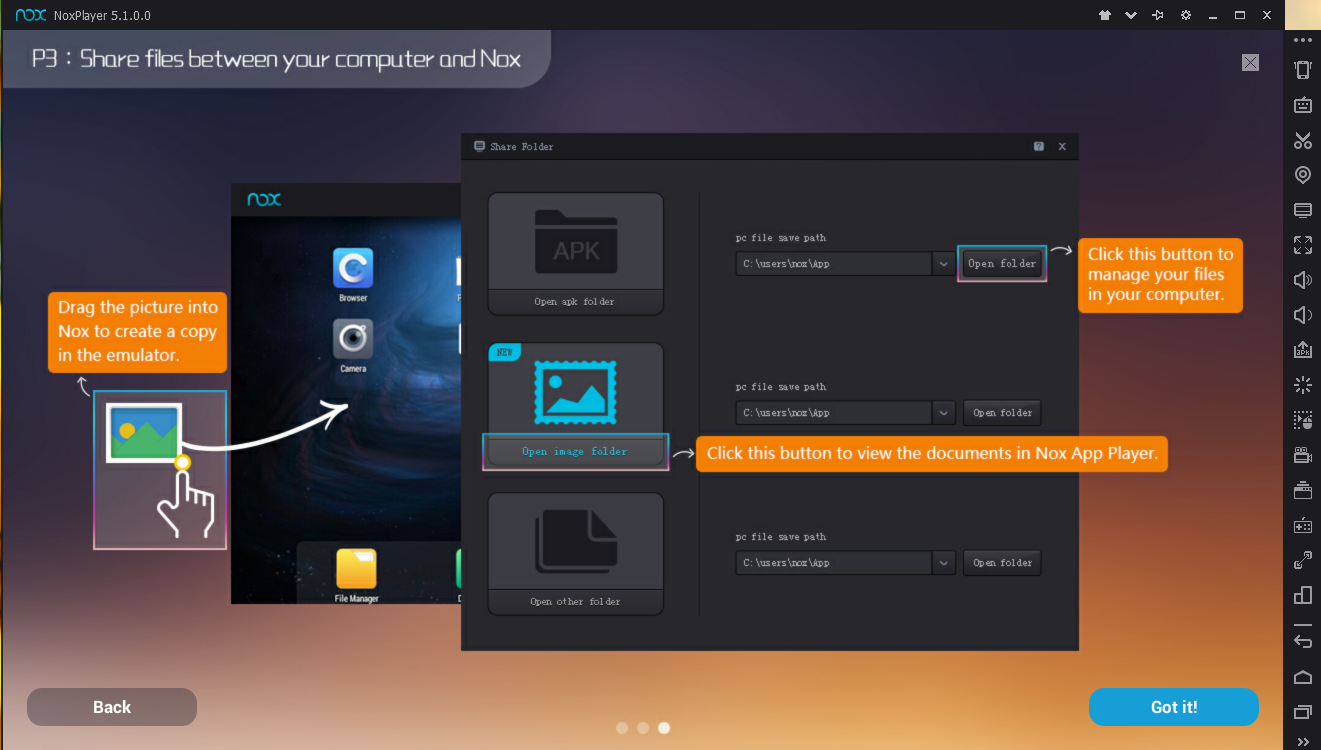Open keyboard control mapping
Image resolution: width=1321 pixels, height=750 pixels.
(x=1303, y=105)
